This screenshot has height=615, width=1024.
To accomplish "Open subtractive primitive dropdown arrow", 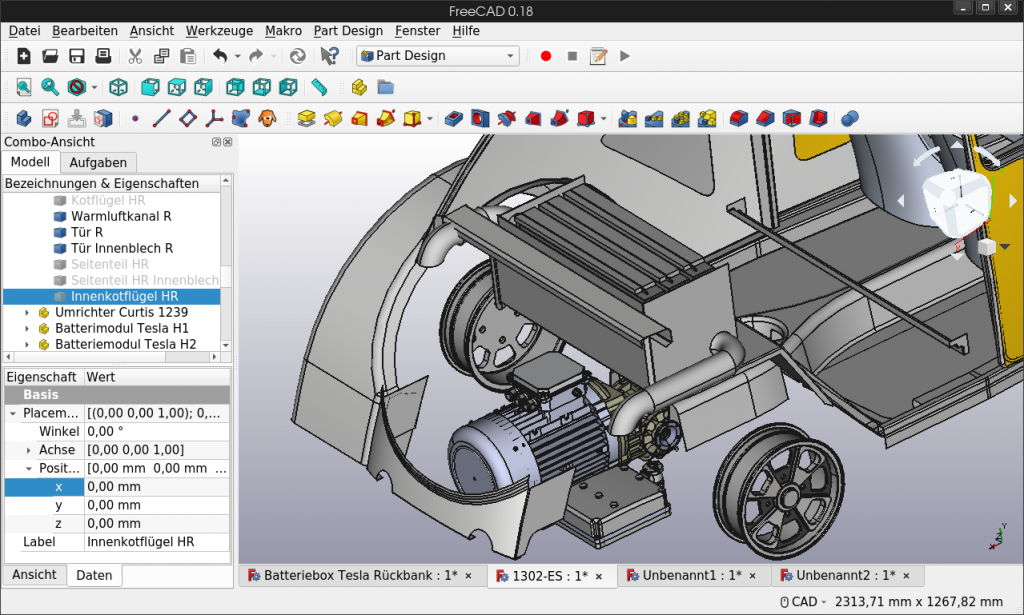I will tap(603, 119).
